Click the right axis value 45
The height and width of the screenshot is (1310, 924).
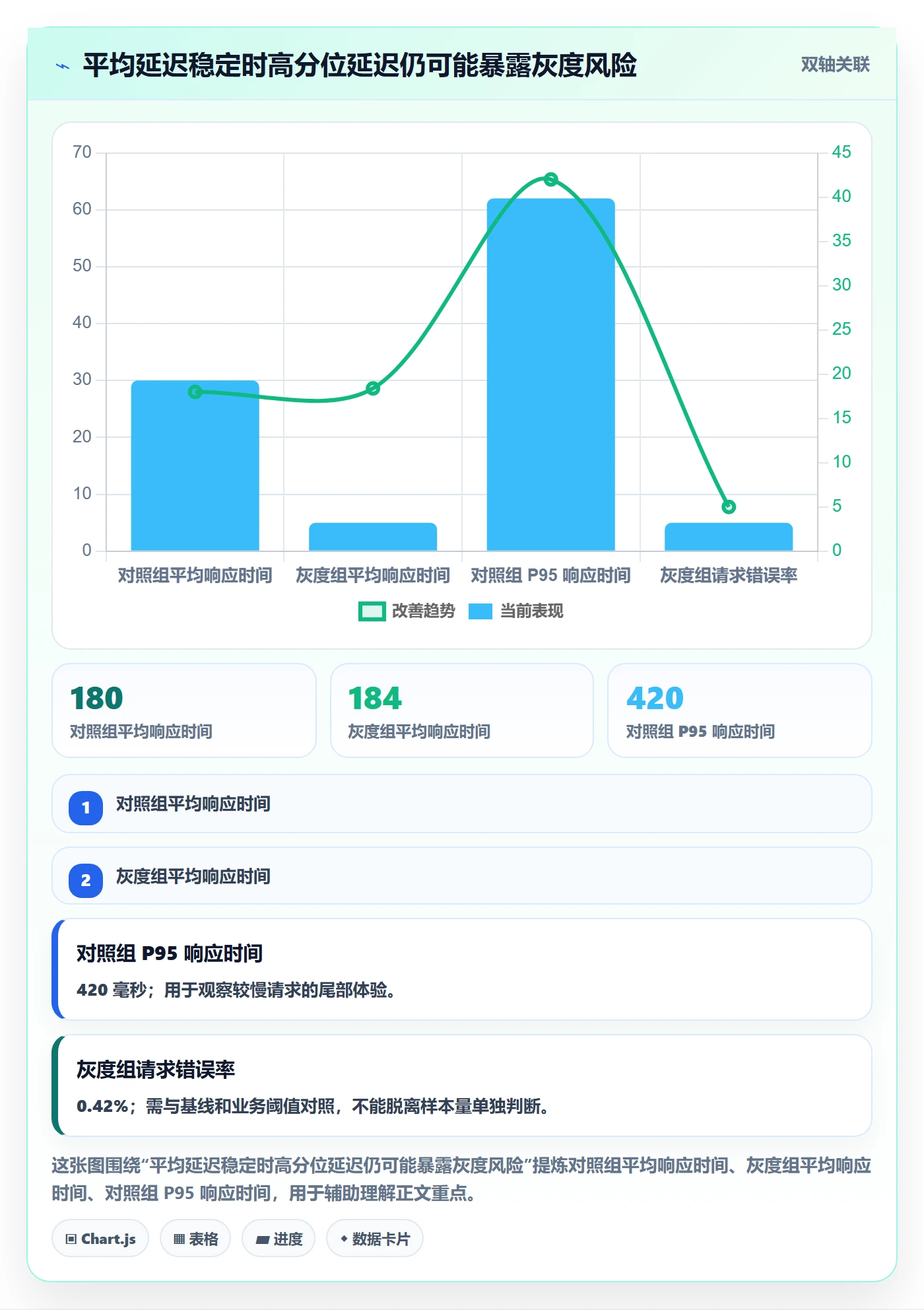point(841,153)
